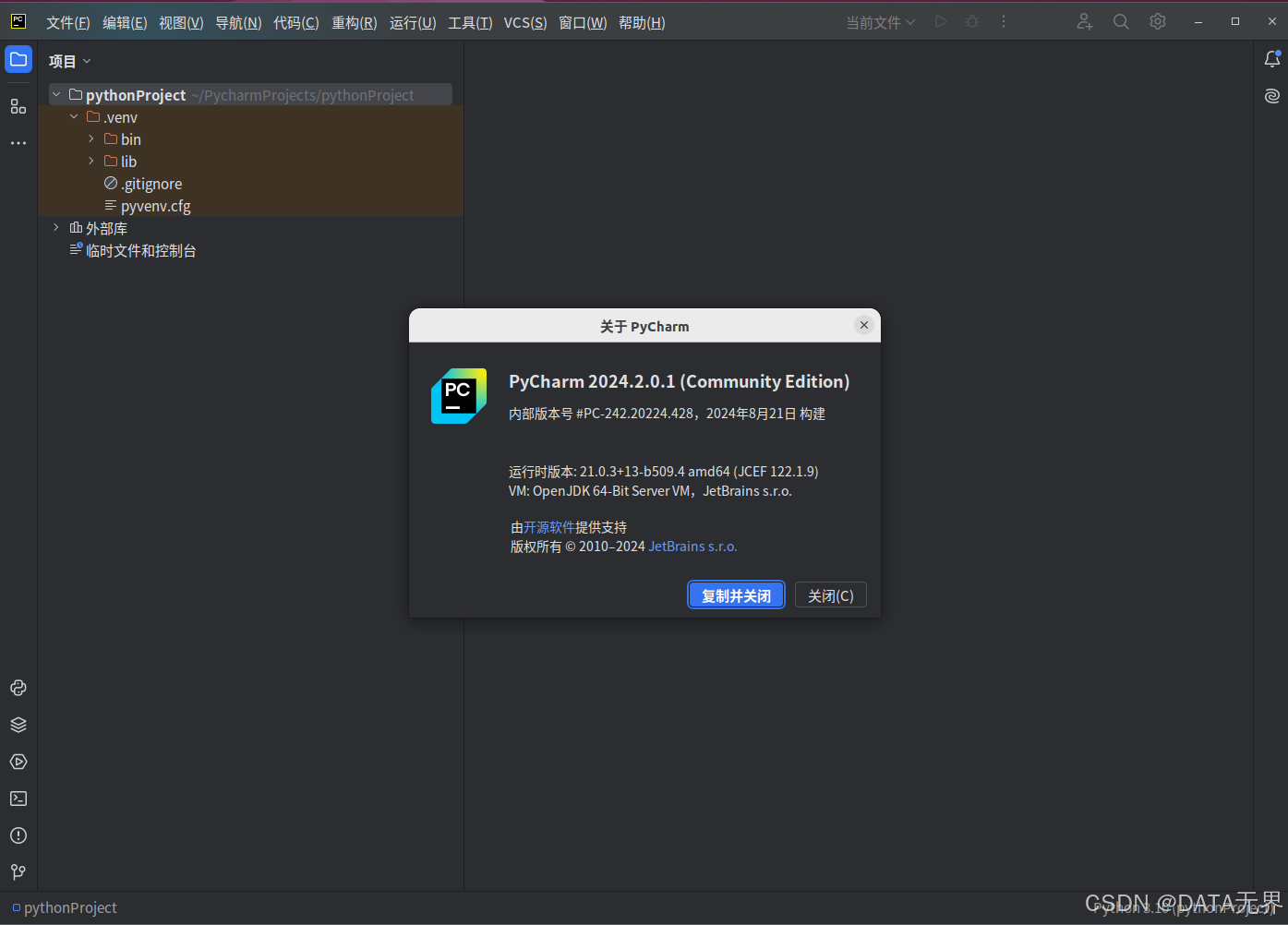This screenshot has height=925, width=1288.
Task: Open the 工具(T) menu
Action: 470,22
